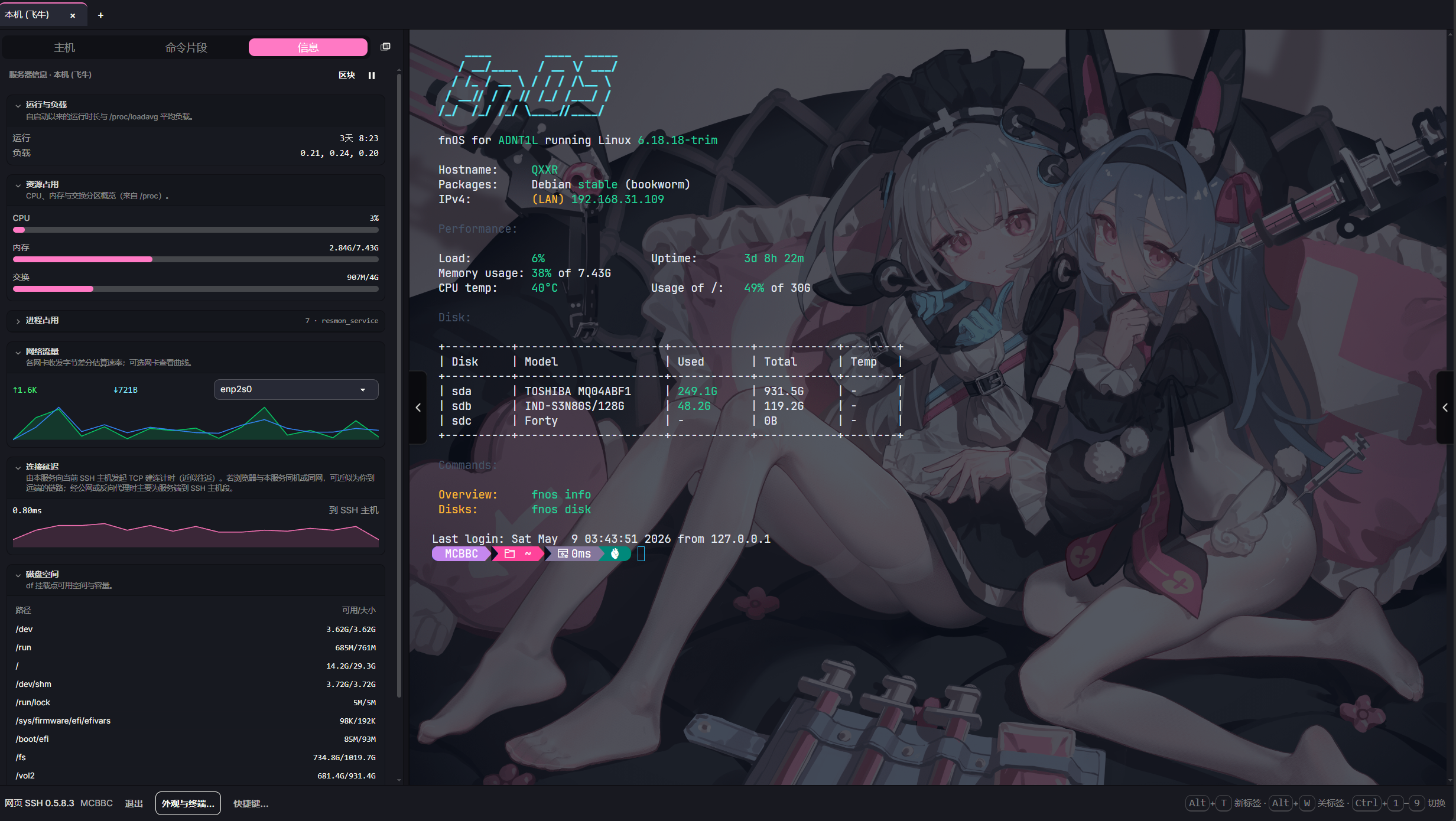Collapse the 运行与负载 section
Image resolution: width=1456 pixels, height=821 pixels.
click(18, 105)
